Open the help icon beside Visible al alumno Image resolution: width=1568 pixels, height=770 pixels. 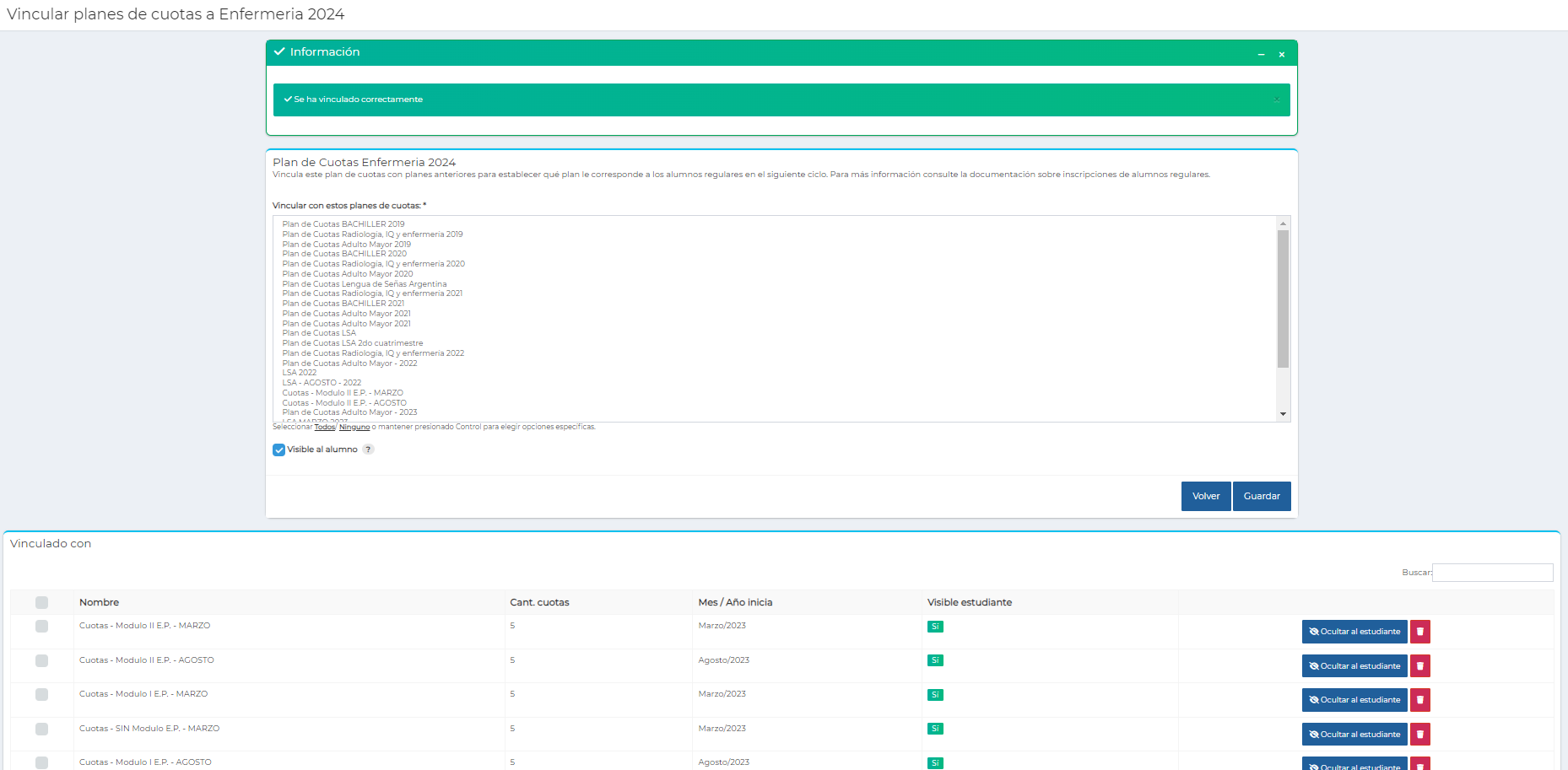(x=368, y=450)
